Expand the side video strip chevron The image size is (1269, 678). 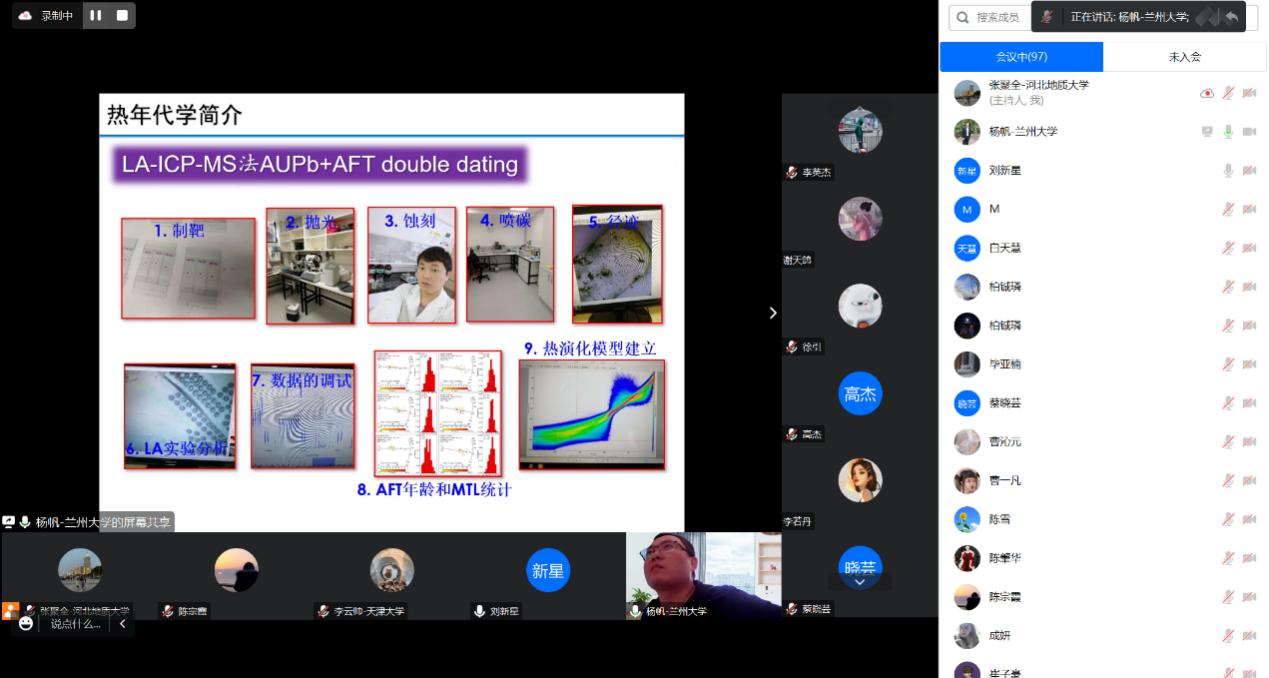(772, 313)
